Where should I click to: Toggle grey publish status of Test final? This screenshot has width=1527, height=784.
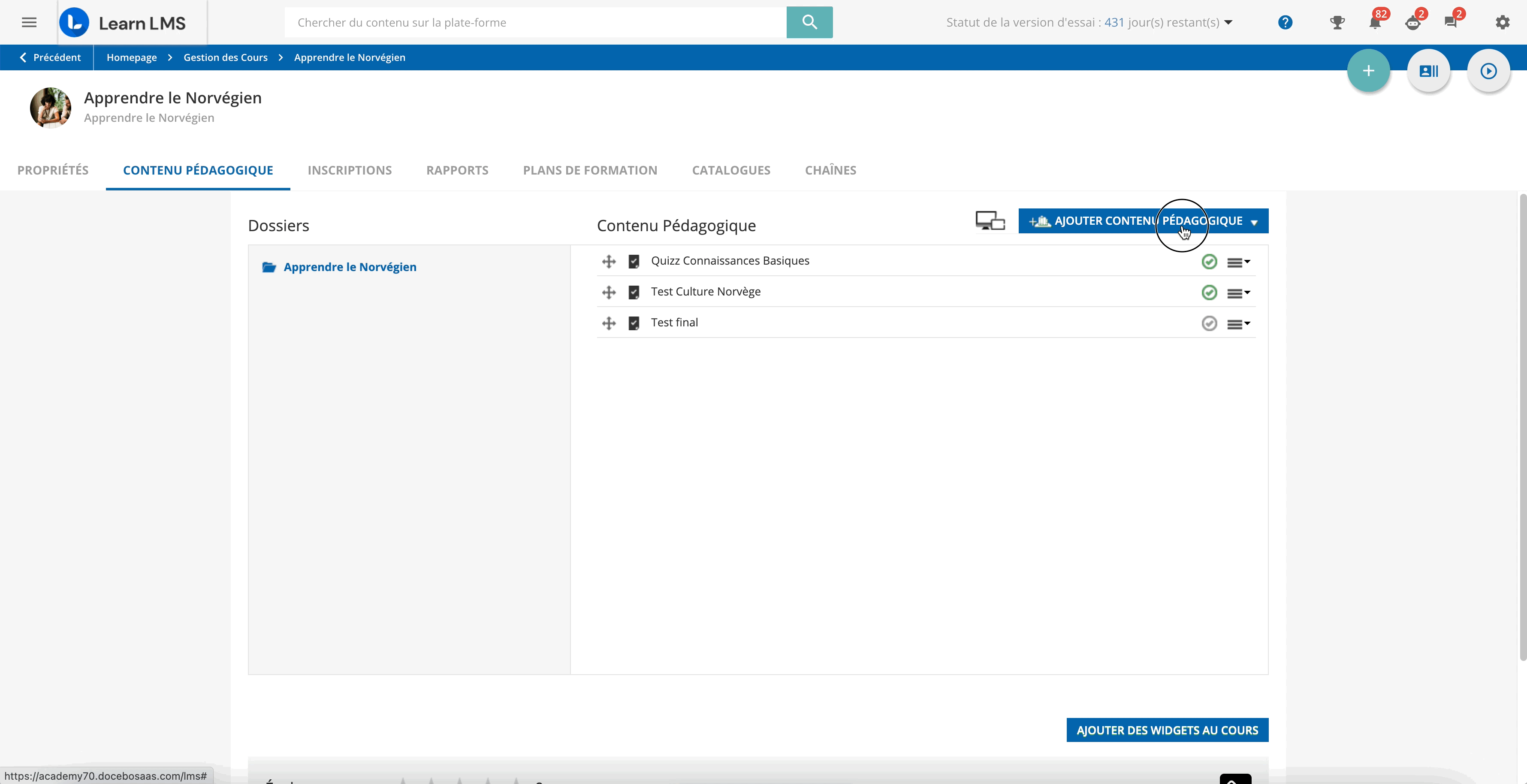click(x=1209, y=323)
